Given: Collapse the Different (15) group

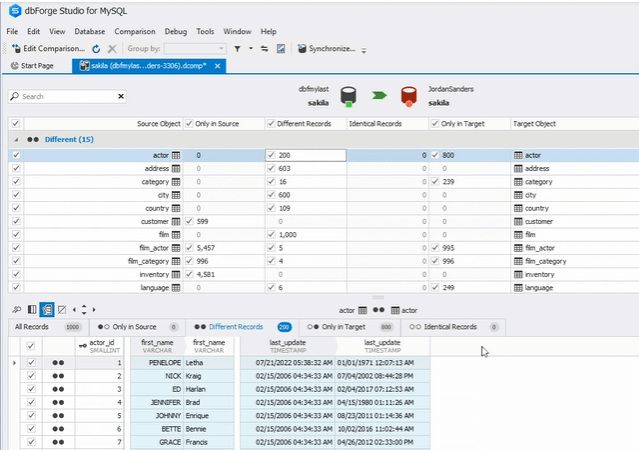Looking at the screenshot, I should click(x=16, y=140).
